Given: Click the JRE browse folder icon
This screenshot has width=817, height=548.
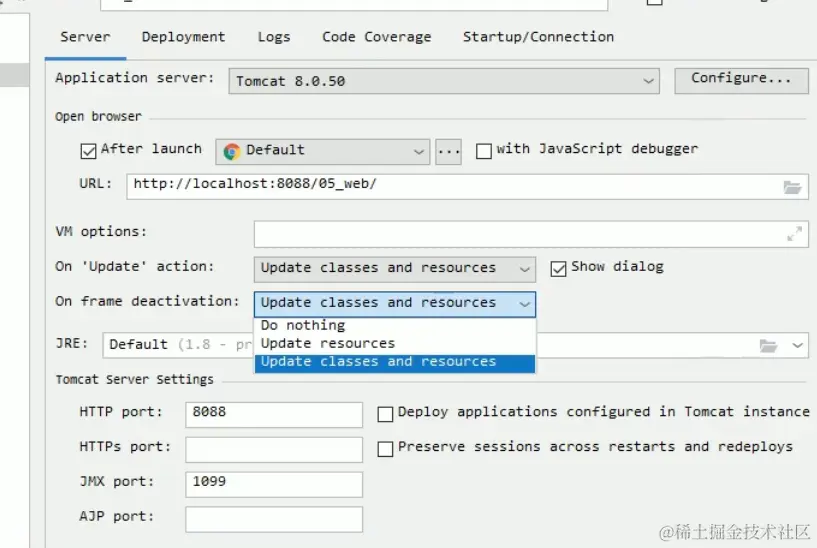Looking at the screenshot, I should point(768,345).
